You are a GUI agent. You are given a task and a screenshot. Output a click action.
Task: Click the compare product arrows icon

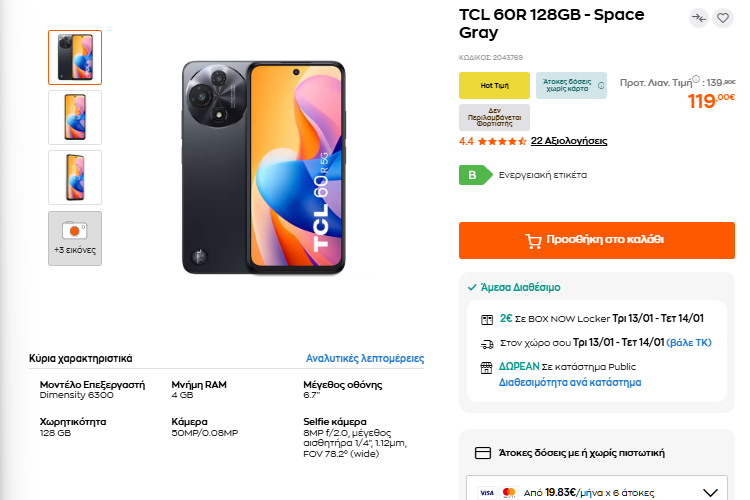pyautogui.click(x=699, y=18)
